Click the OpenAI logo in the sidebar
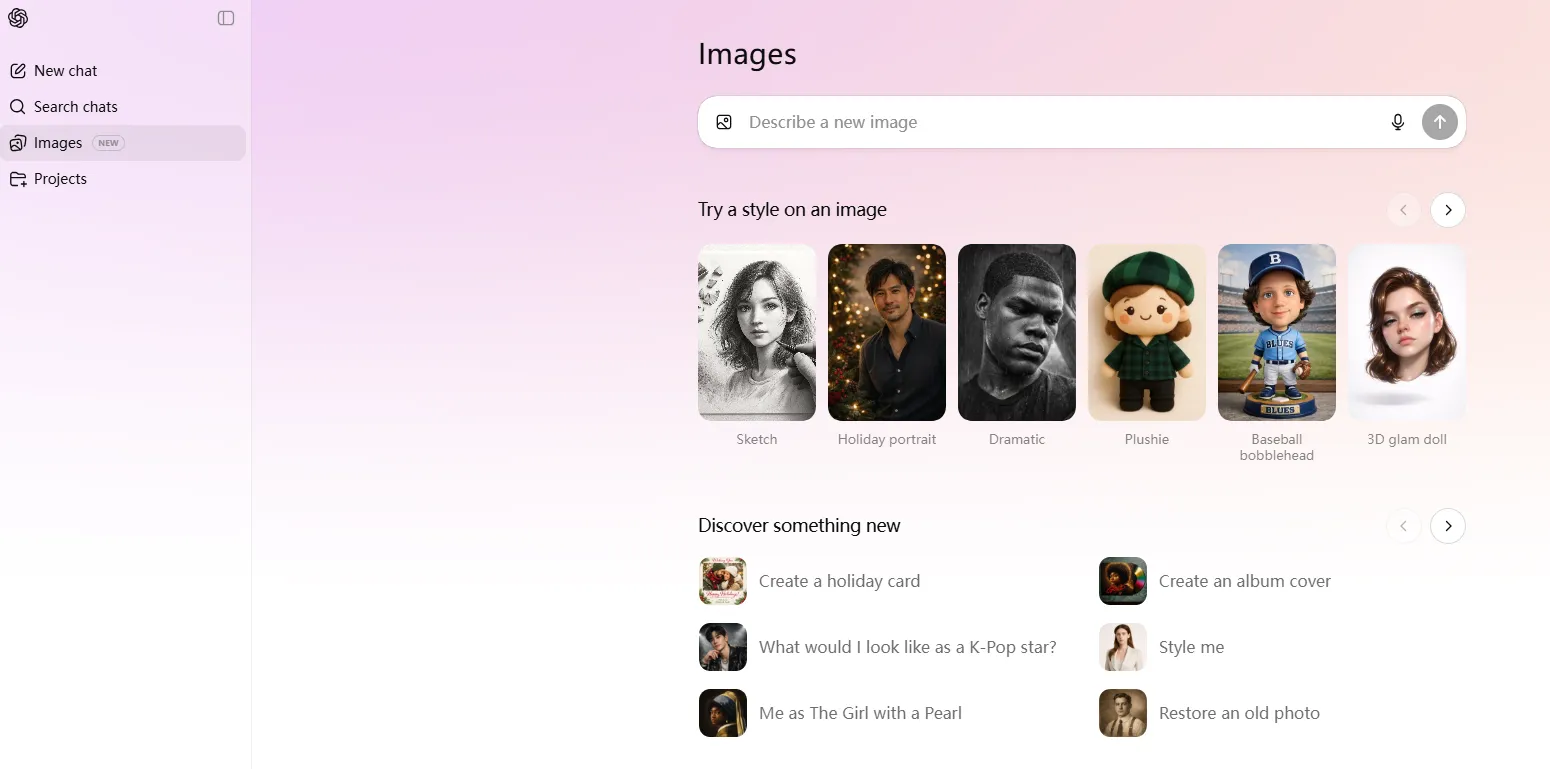The image size is (1550, 769). 18,18
